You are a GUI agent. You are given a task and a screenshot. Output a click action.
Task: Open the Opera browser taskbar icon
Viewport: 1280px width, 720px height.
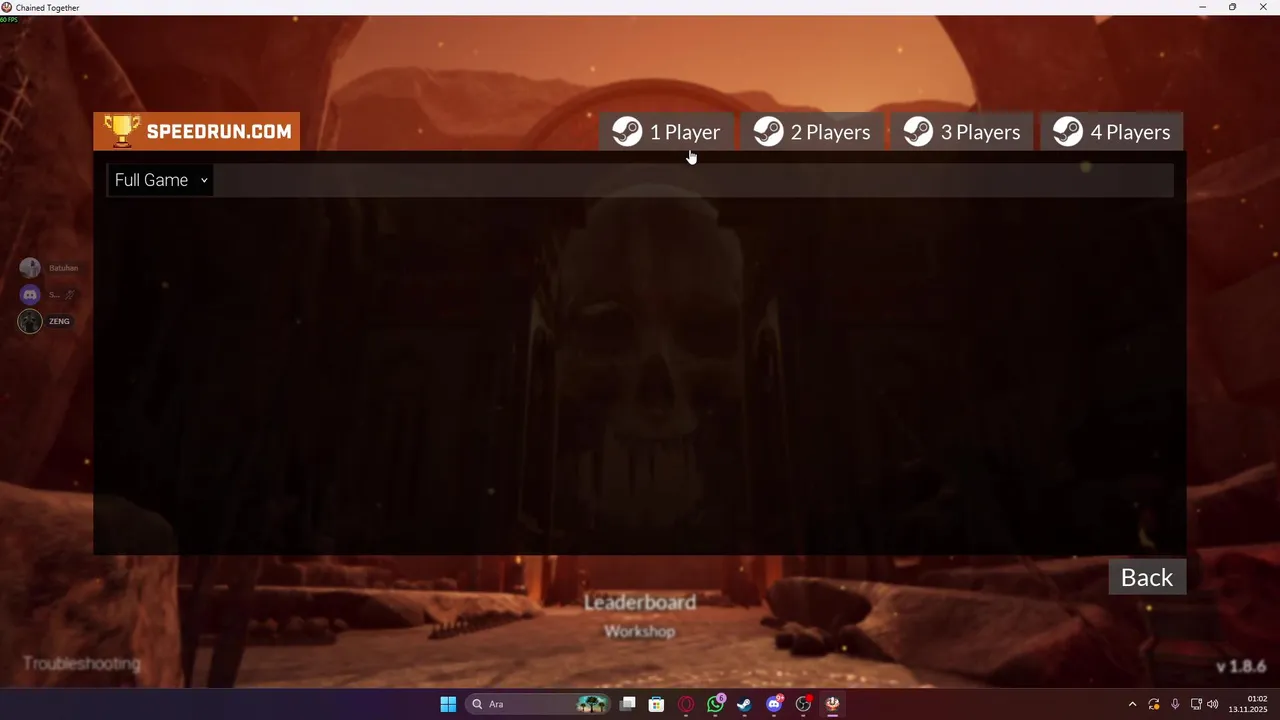tap(686, 704)
